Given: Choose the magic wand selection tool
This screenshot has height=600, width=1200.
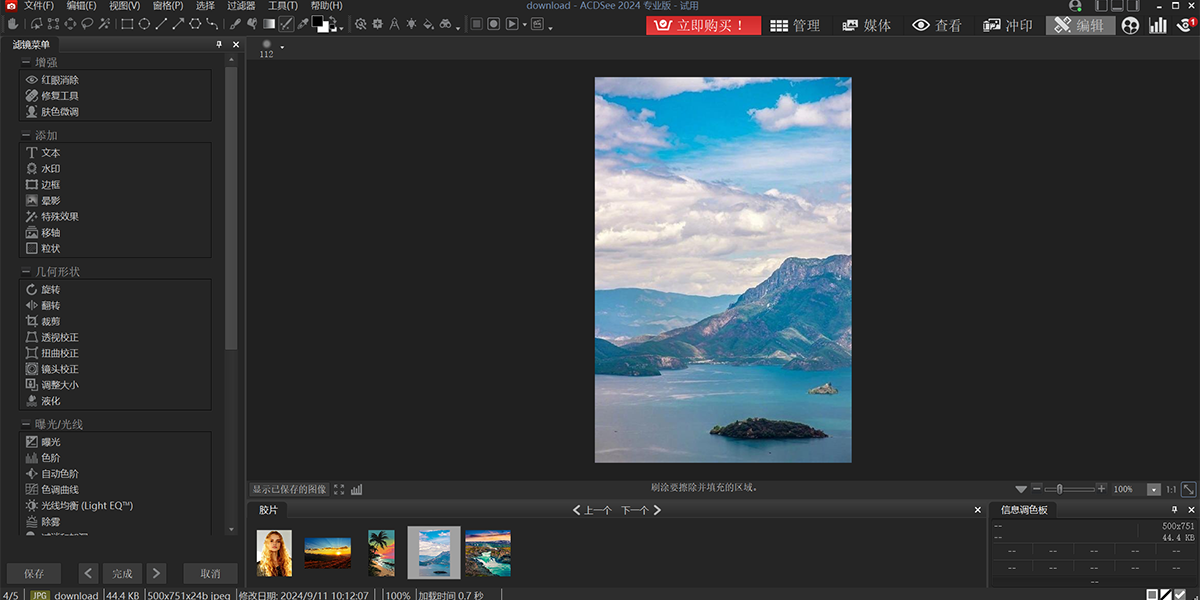Looking at the screenshot, I should point(105,23).
